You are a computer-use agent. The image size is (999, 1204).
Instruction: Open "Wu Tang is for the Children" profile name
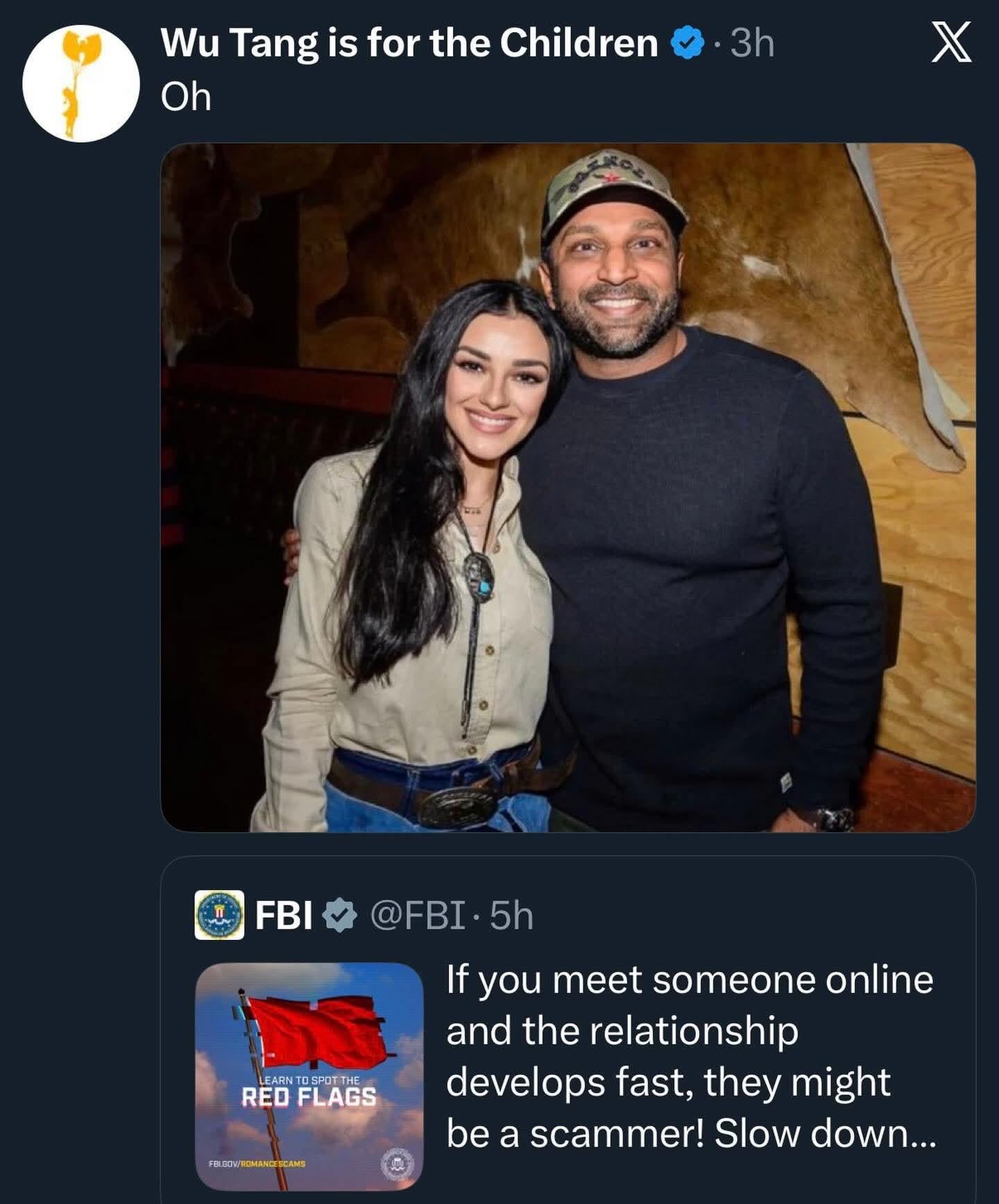point(409,43)
